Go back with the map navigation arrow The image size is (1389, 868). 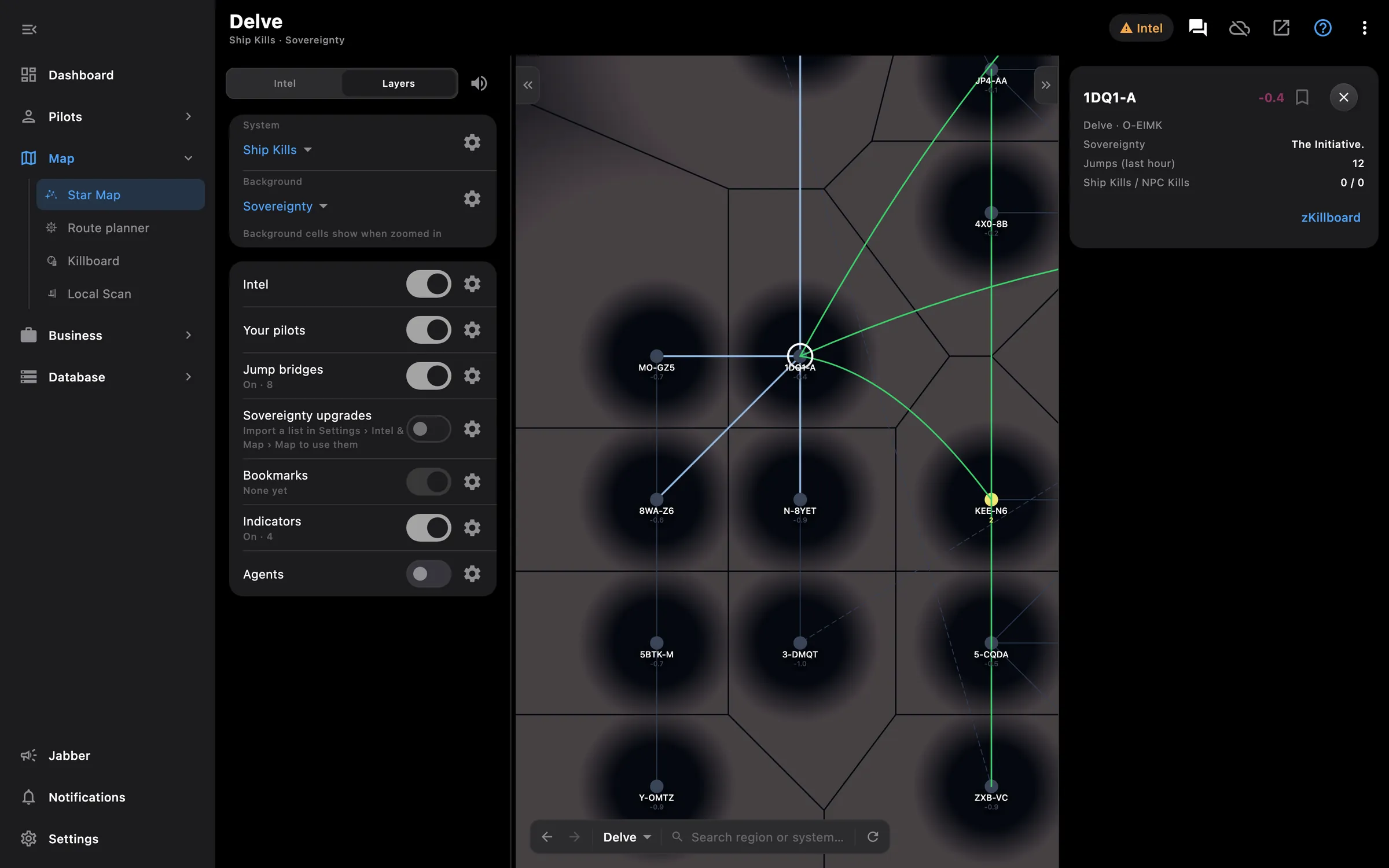(x=547, y=837)
